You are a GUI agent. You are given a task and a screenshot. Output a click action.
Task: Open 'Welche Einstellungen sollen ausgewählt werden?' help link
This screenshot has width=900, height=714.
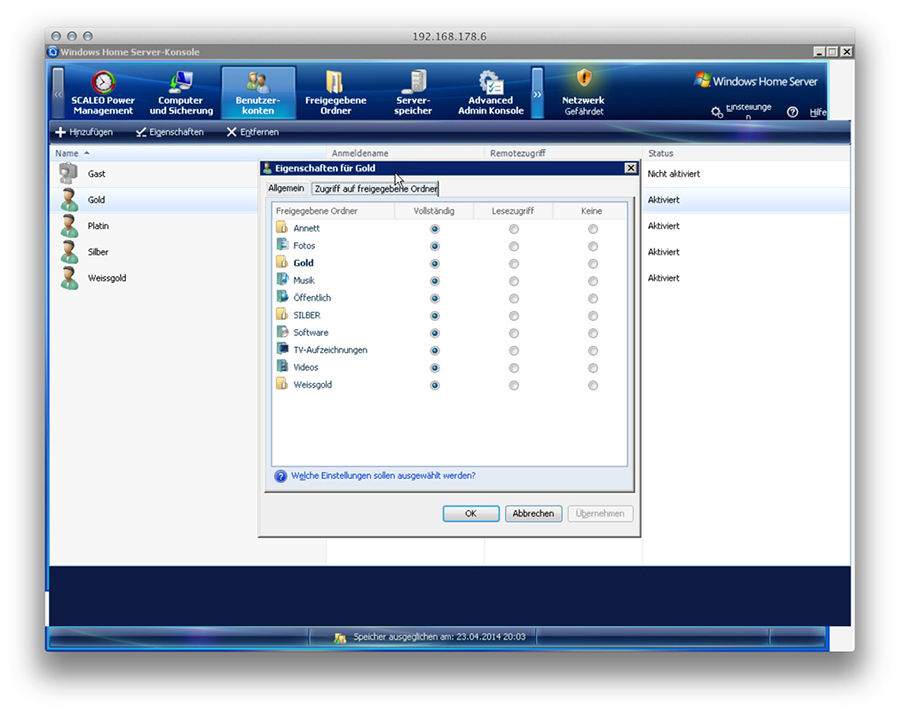(383, 476)
